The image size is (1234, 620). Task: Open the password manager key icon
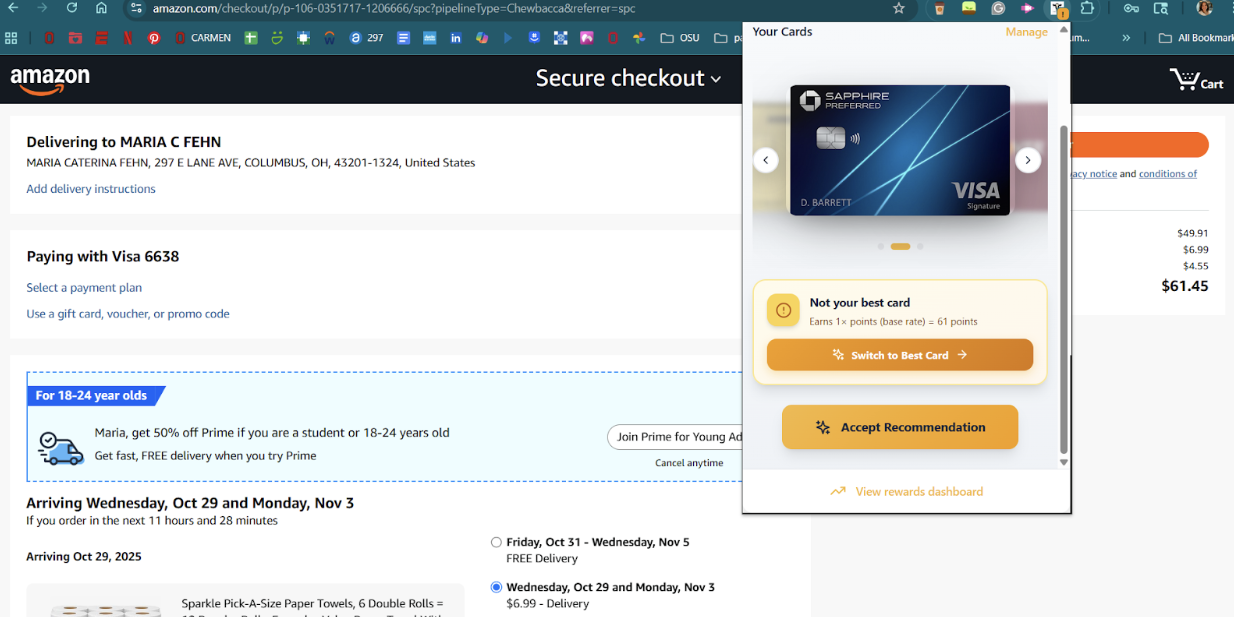(1131, 8)
